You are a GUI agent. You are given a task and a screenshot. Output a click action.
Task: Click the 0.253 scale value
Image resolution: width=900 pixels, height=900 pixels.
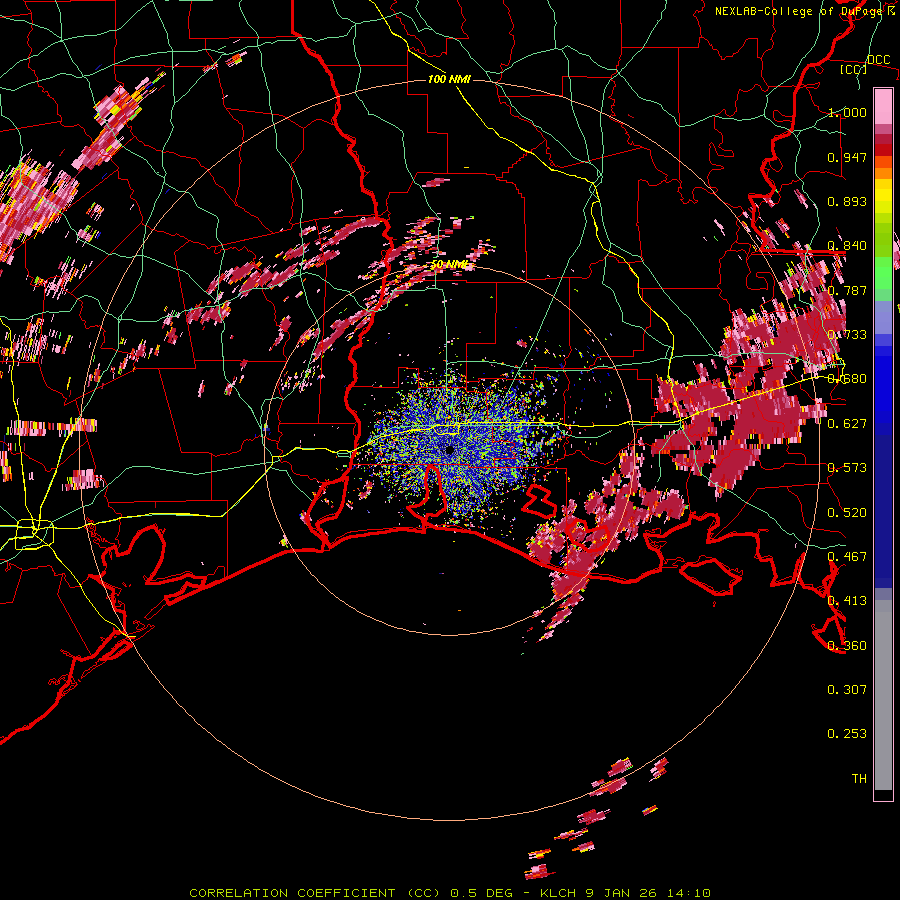847,734
